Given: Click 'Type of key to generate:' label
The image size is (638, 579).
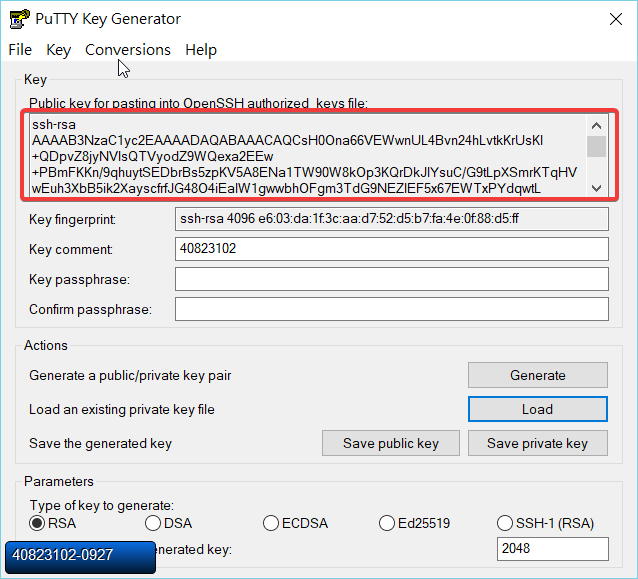Looking at the screenshot, I should [x=102, y=505].
